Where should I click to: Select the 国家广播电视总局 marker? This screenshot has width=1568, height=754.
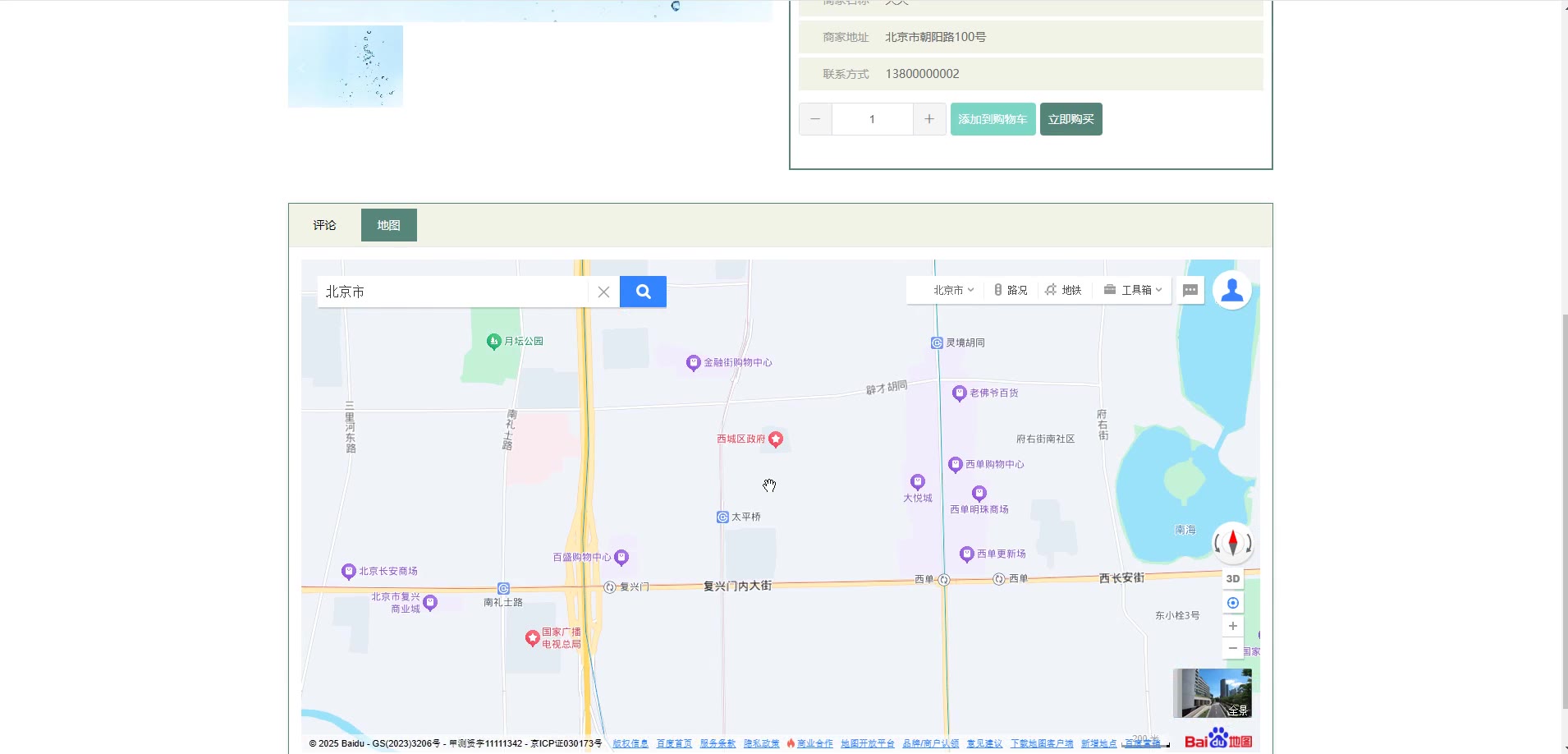click(532, 637)
